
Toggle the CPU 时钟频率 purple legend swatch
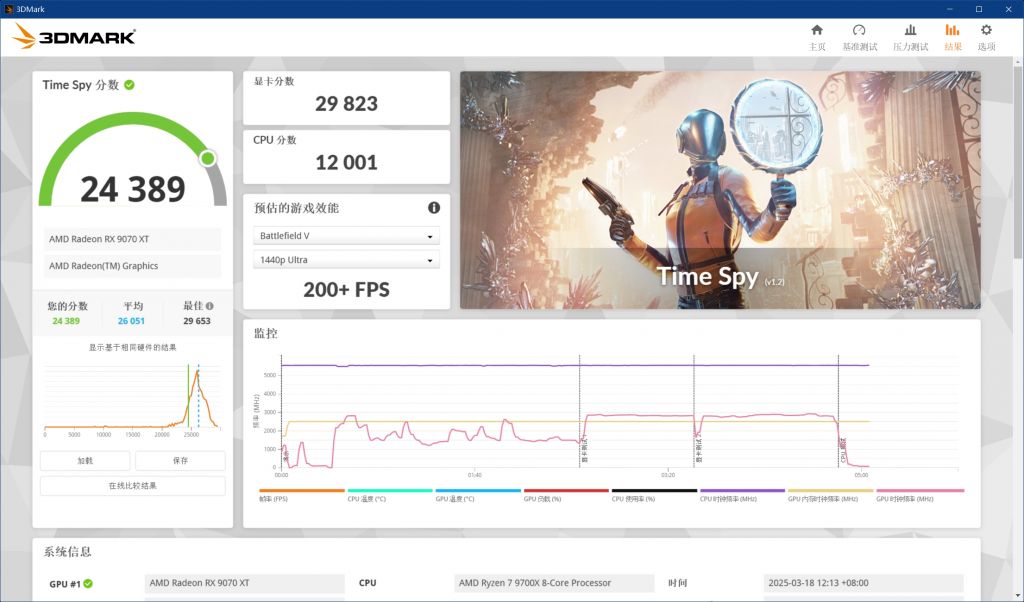point(742,491)
